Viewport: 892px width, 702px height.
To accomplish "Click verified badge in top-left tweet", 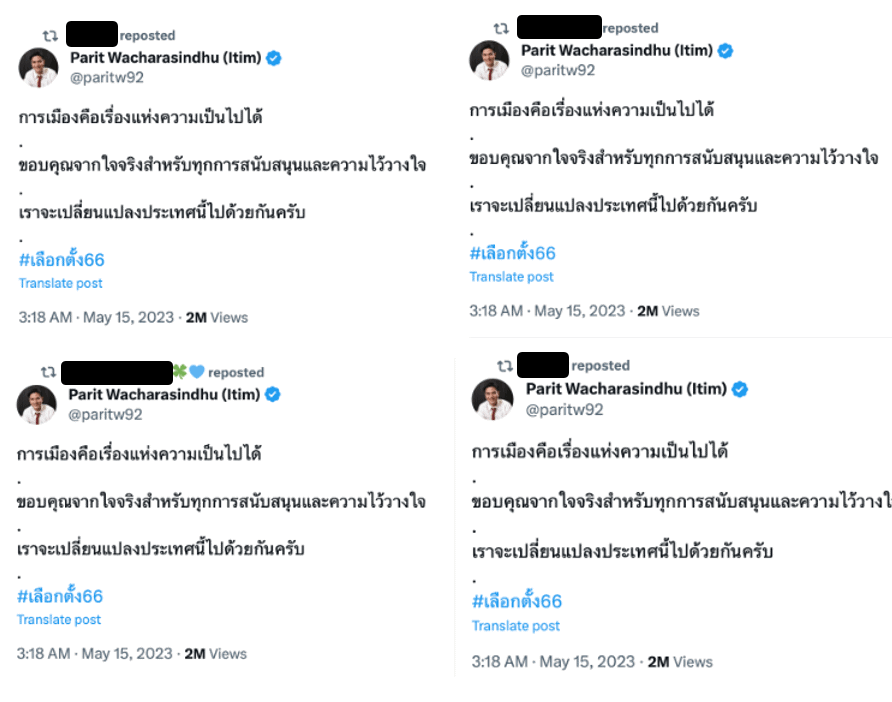I will click(273, 58).
